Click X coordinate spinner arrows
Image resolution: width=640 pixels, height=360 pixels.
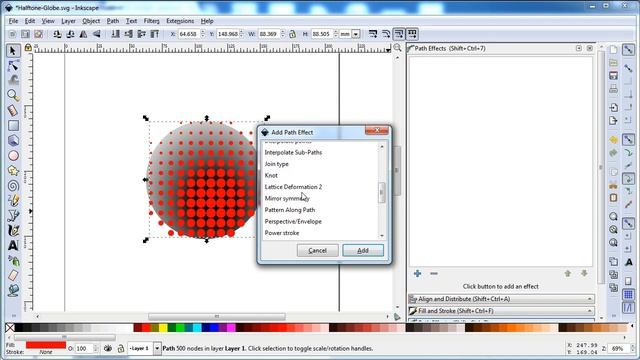pyautogui.click(x=203, y=34)
